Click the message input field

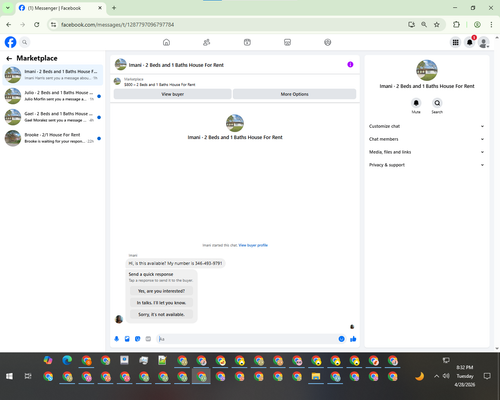pos(247,339)
